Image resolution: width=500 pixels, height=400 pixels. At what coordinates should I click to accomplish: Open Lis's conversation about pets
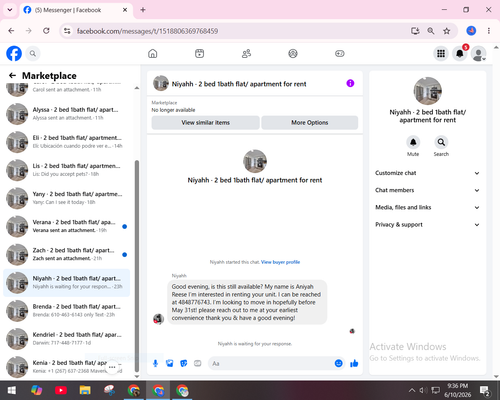click(x=67, y=170)
